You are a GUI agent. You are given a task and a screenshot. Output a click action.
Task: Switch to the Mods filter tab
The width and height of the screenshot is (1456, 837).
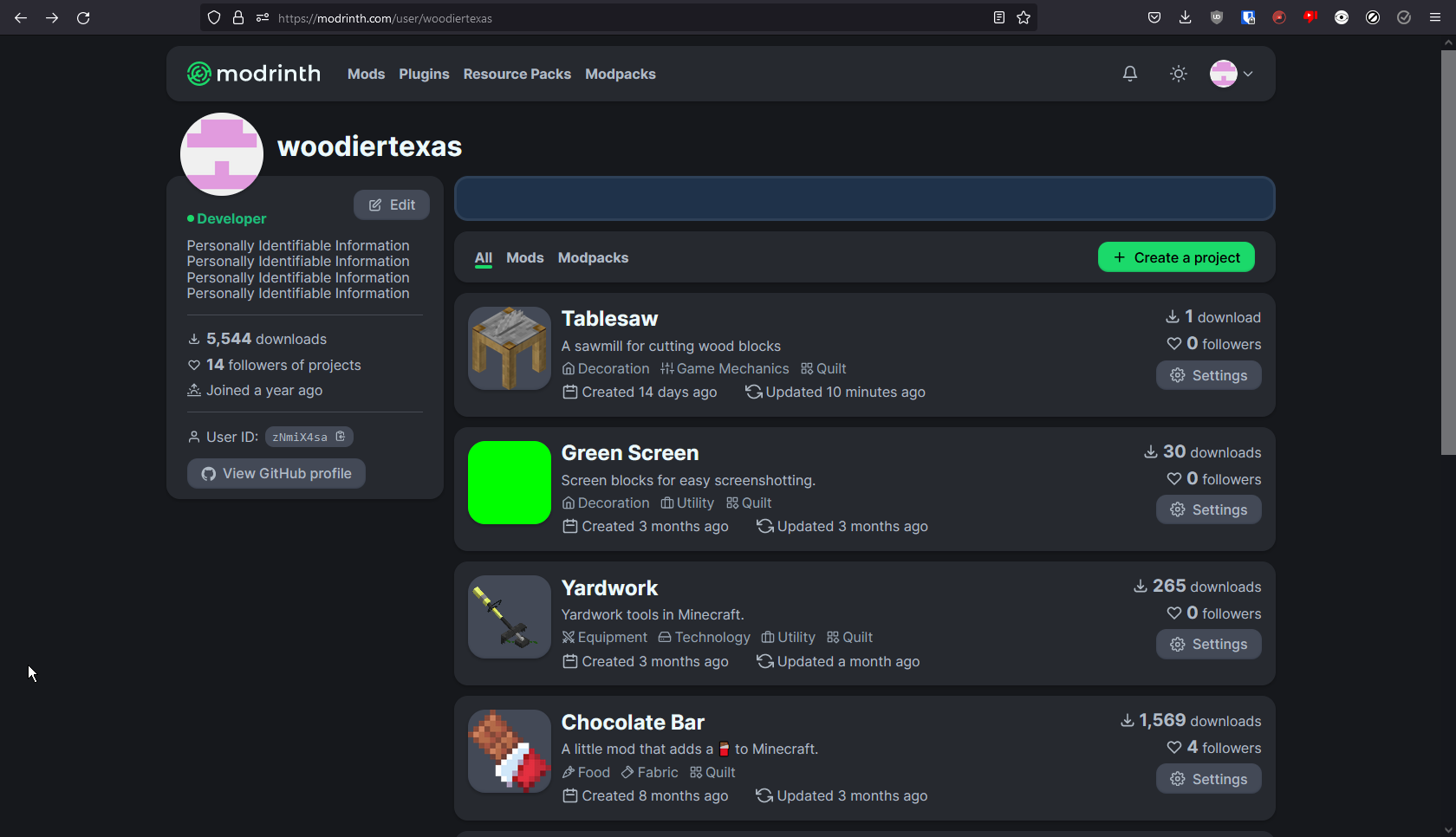tap(524, 257)
